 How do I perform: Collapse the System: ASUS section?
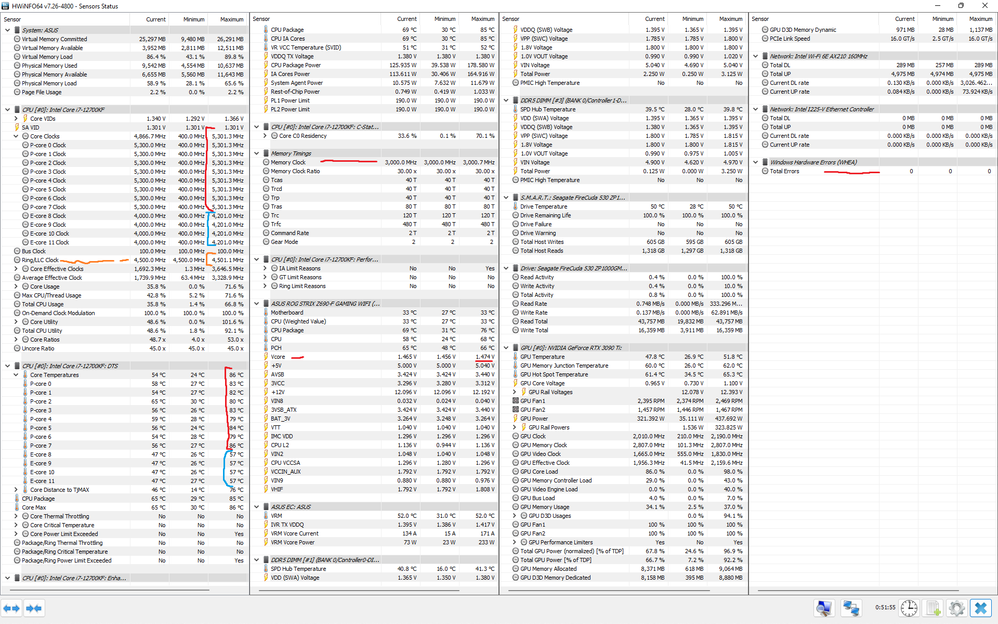[8, 30]
